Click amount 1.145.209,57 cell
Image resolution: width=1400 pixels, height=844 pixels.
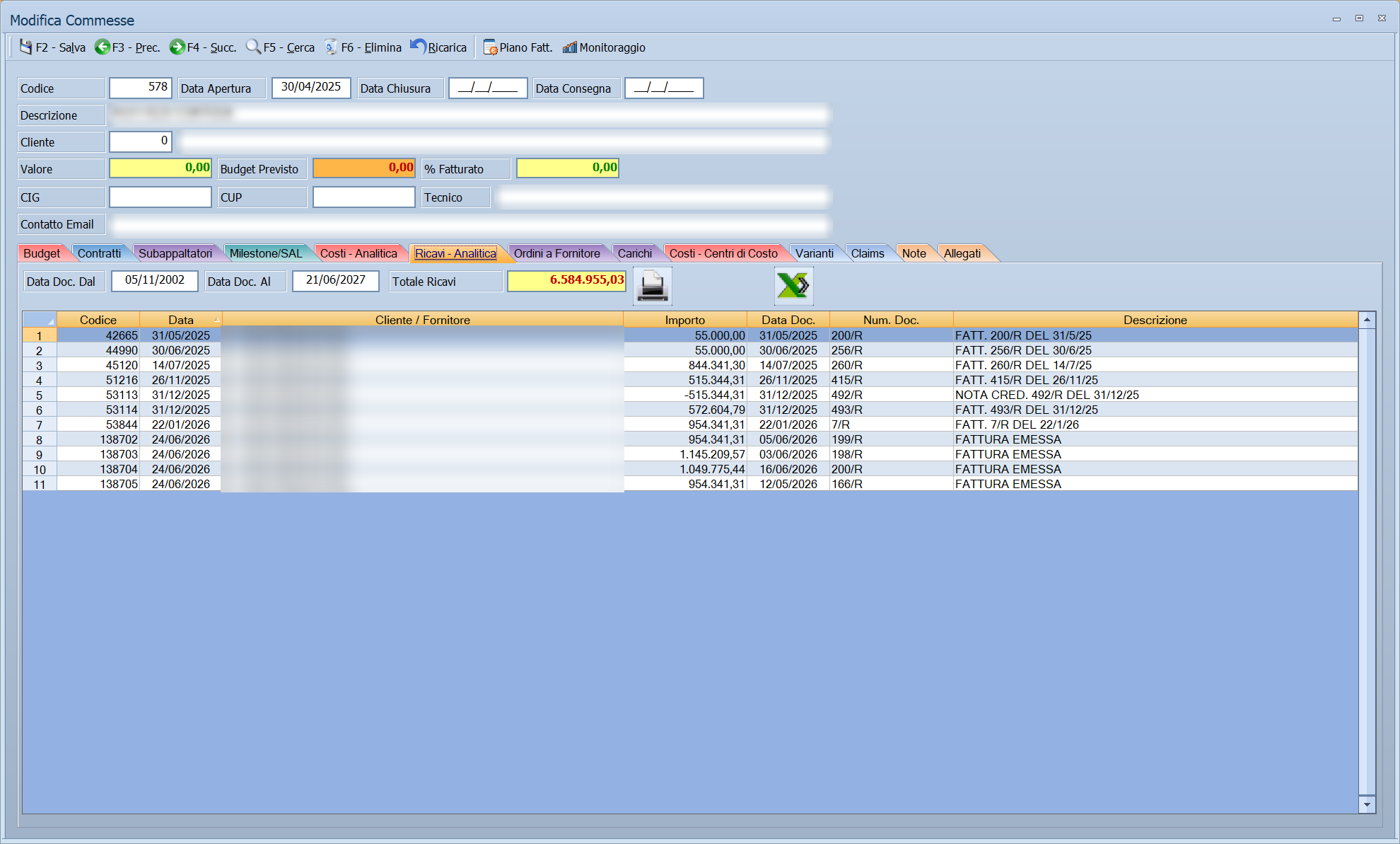coord(686,454)
